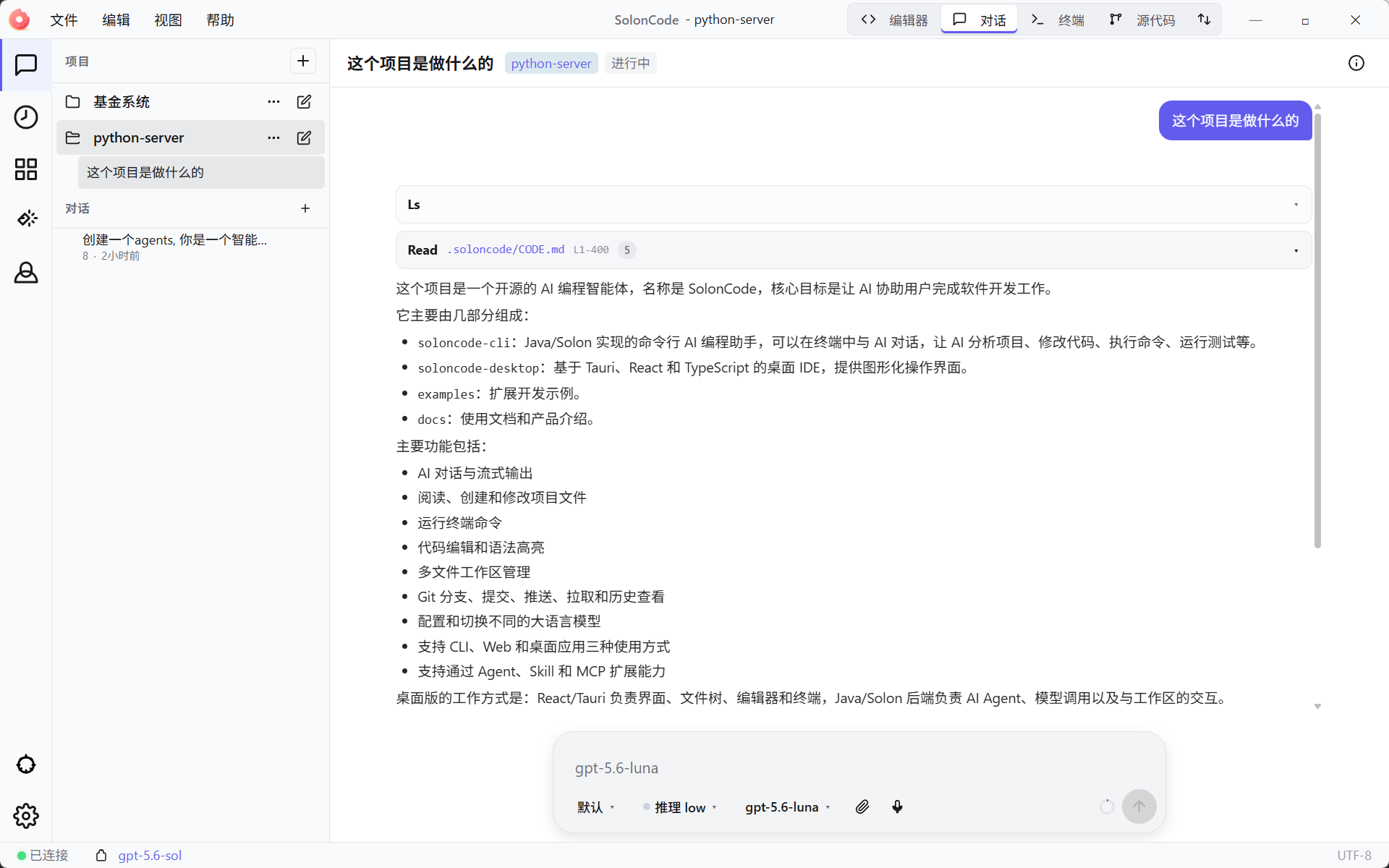The image size is (1389, 868).
Task: Click the 进行中 status badge
Action: 630,64
